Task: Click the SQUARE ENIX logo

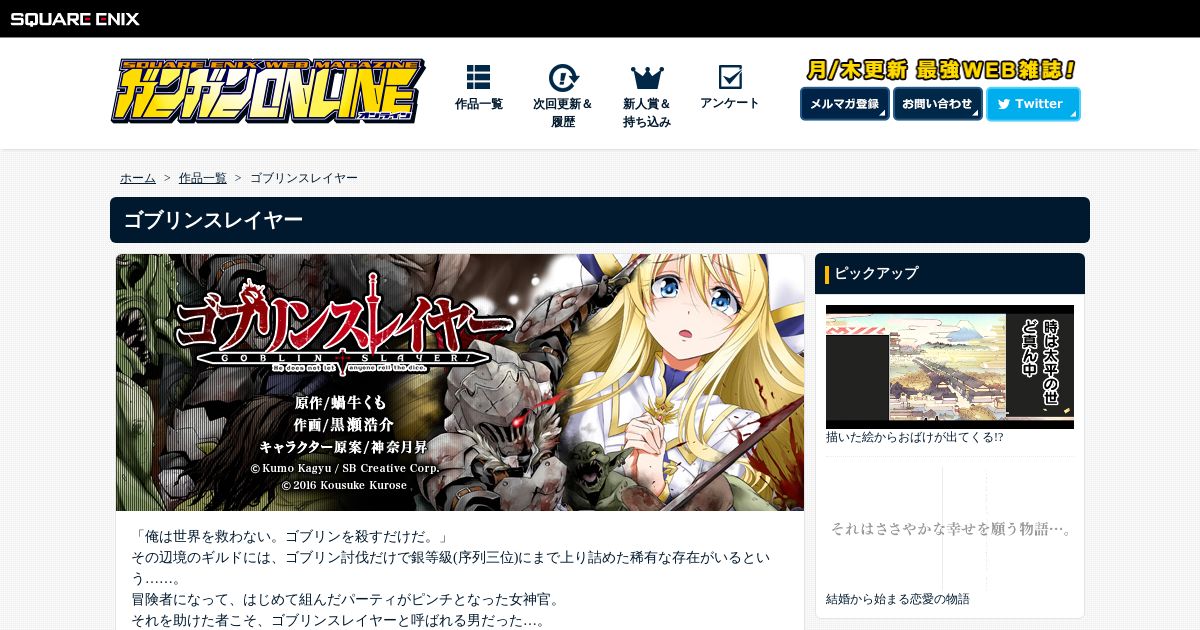Action: (75, 19)
